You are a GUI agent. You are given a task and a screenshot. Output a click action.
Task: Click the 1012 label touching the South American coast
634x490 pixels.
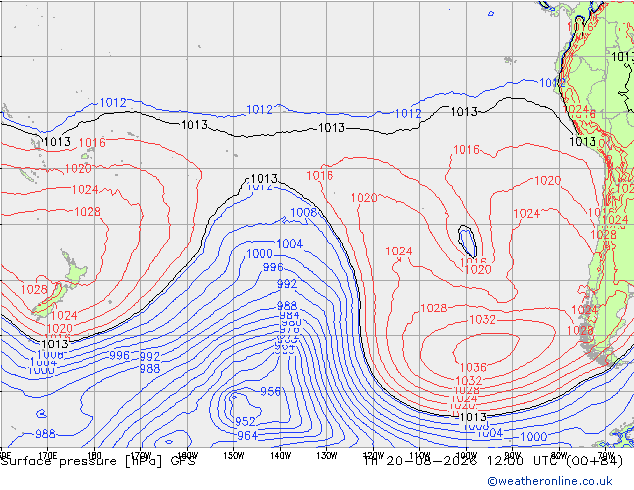click(x=552, y=82)
